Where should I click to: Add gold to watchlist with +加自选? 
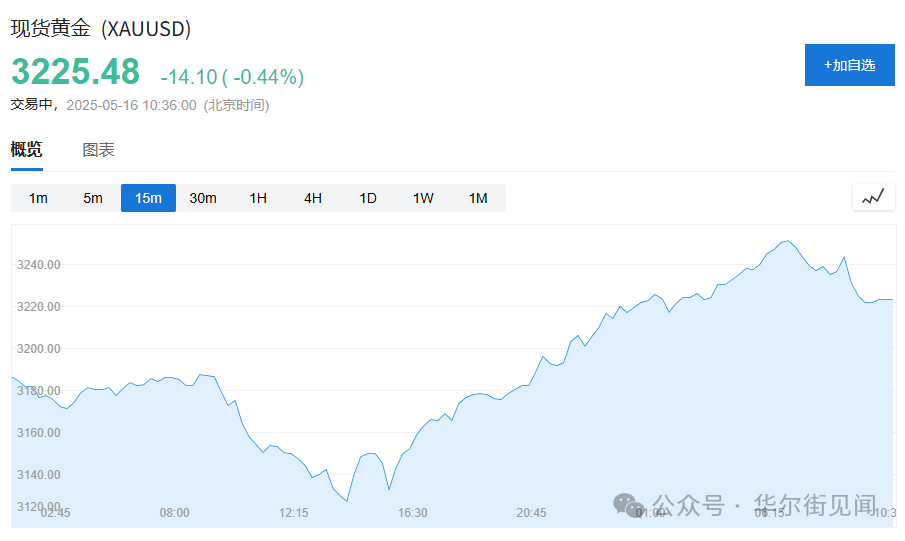[x=850, y=65]
